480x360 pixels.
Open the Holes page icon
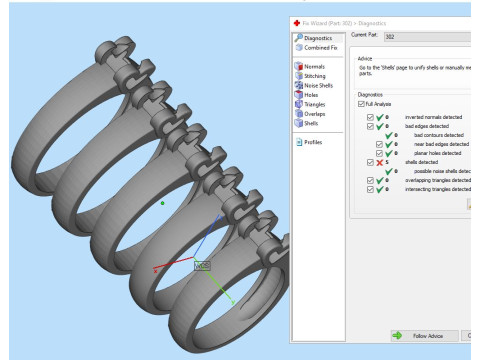(299, 95)
